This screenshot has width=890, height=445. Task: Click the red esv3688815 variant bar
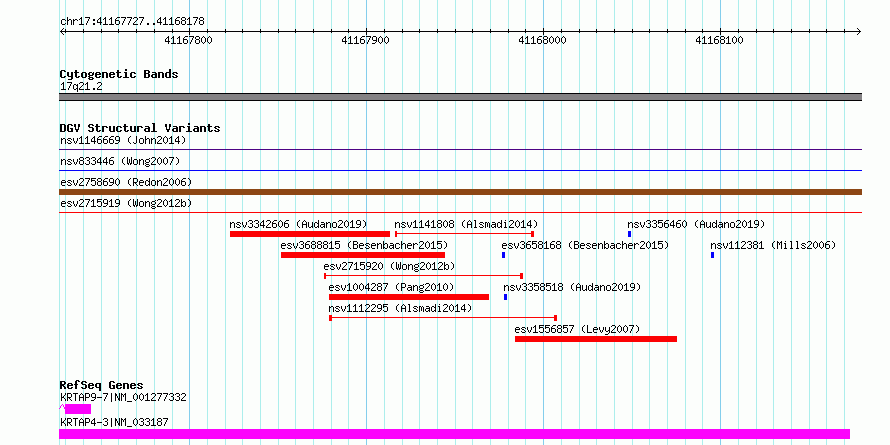point(363,255)
